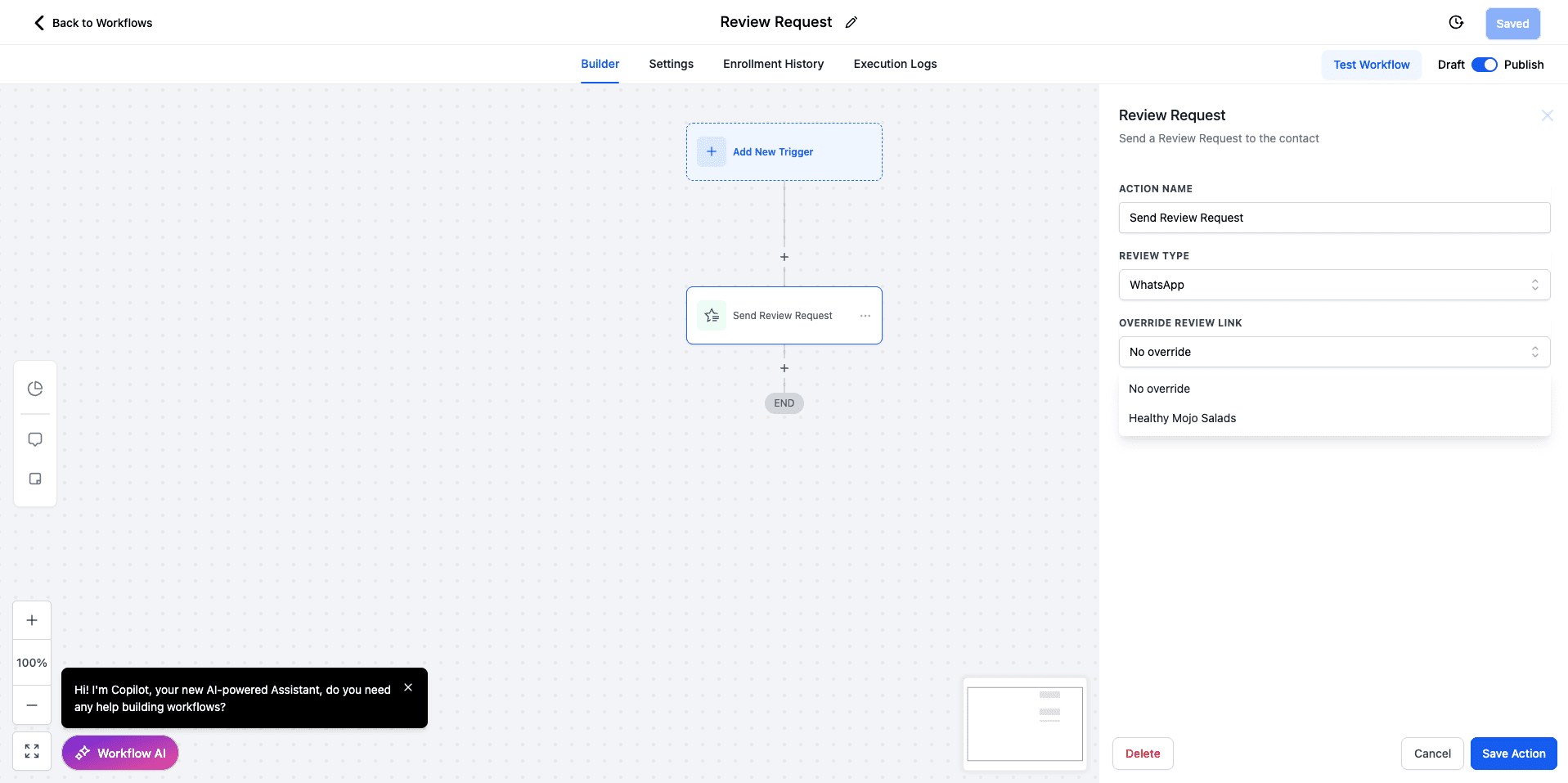
Task: Click the Publish label
Action: tap(1524, 65)
